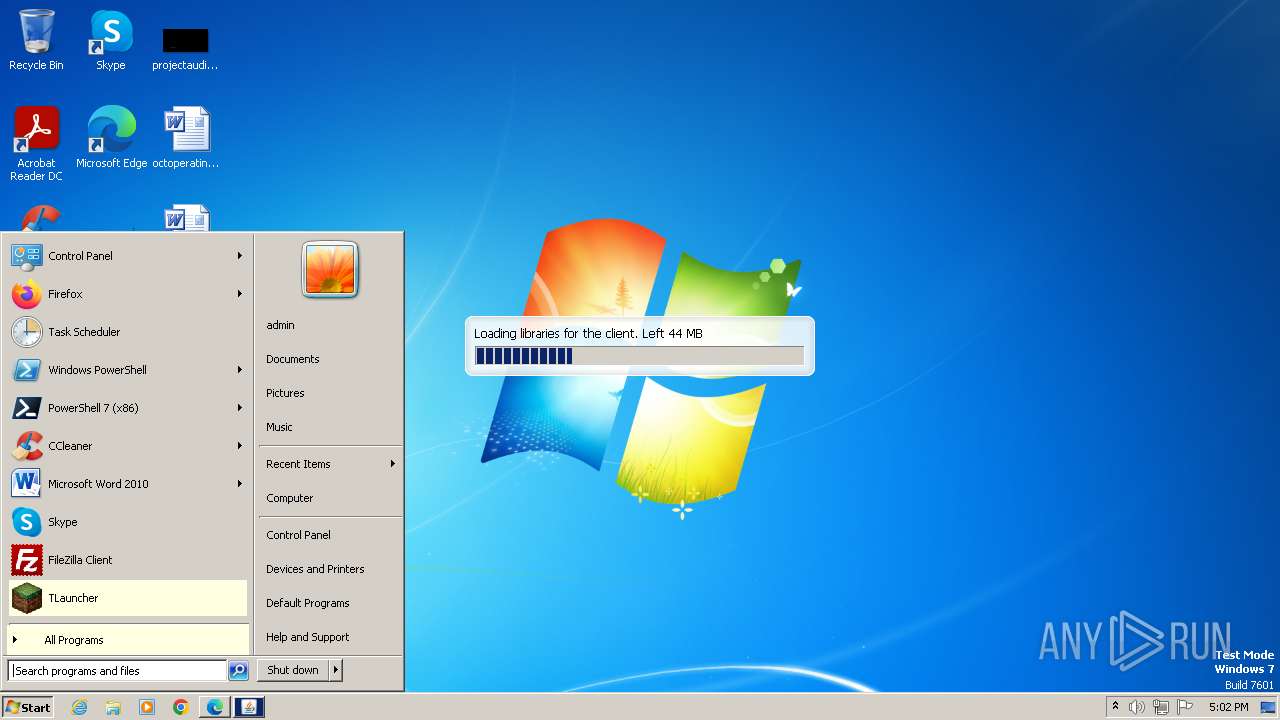The image size is (1280, 720).
Task: Launch Acrobat Reader DC from the desktop
Action: tap(36, 143)
